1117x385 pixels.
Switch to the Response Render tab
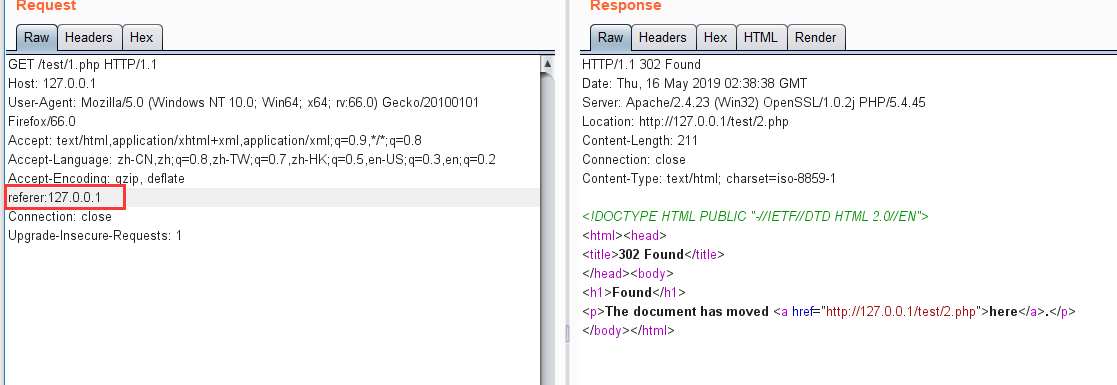[816, 38]
